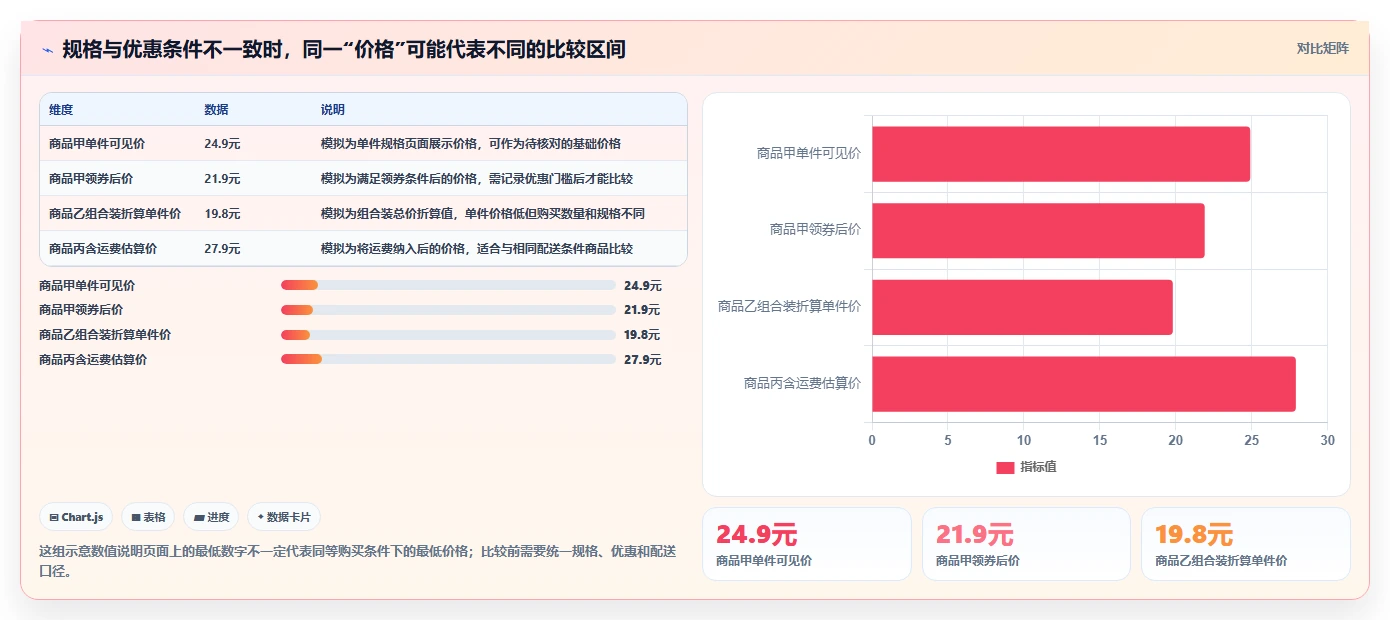Toggle the 指标值 legend color swatch
This screenshot has height=620, width=1390.
pyautogui.click(x=1005, y=468)
